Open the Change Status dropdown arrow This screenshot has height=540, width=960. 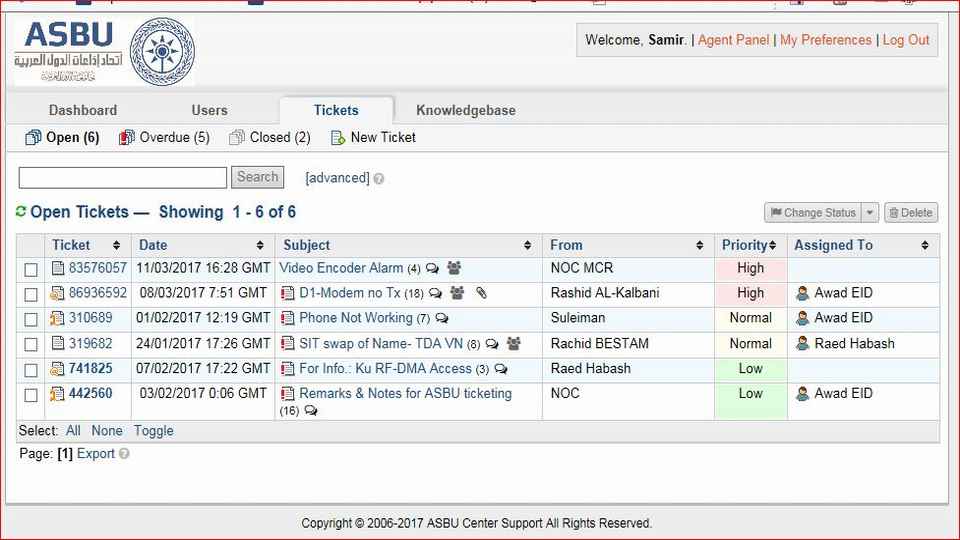pyautogui.click(x=869, y=212)
